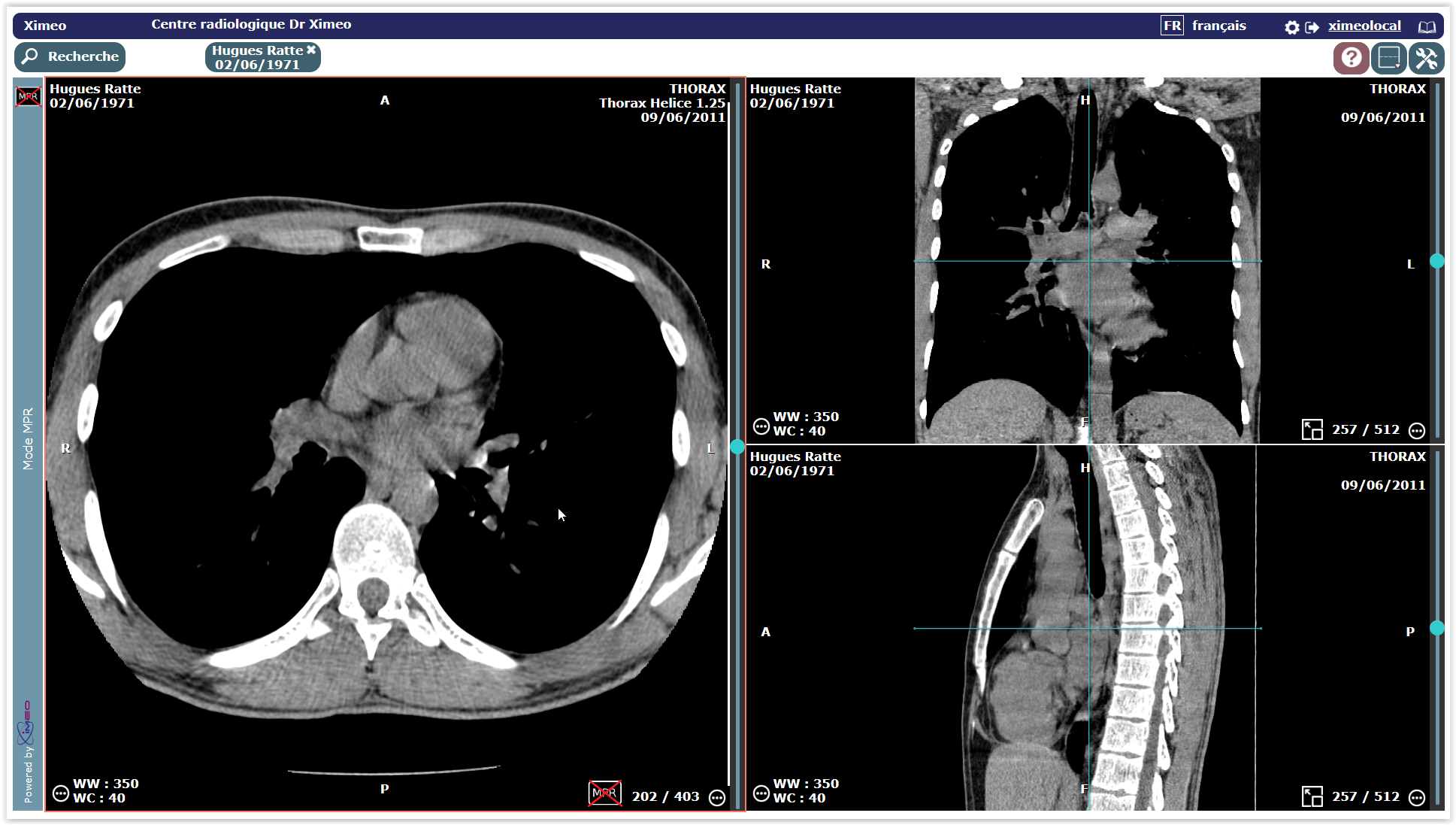Open the settings gear in the header
The width and height of the screenshot is (1456, 825).
[1291, 27]
